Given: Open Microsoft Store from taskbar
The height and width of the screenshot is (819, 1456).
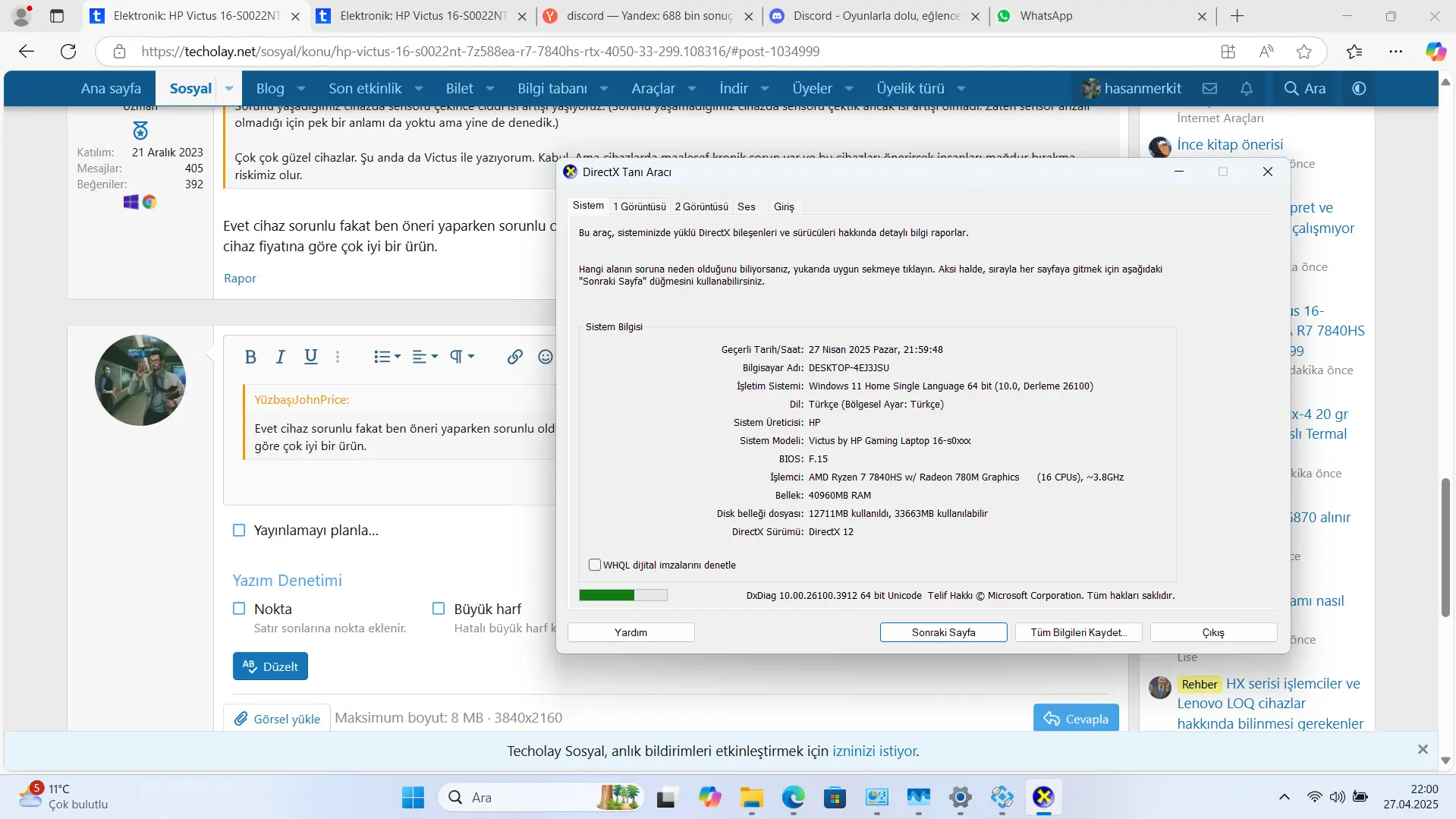Looking at the screenshot, I should [835, 798].
